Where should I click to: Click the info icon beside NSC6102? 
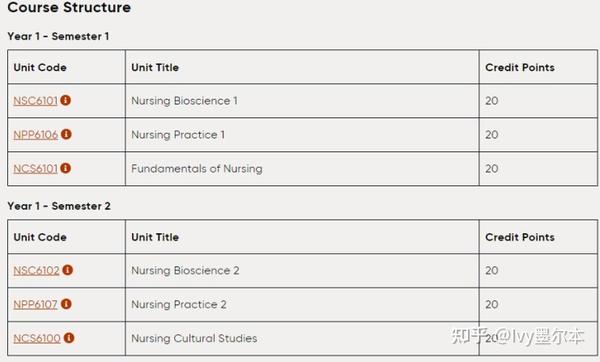click(67, 270)
